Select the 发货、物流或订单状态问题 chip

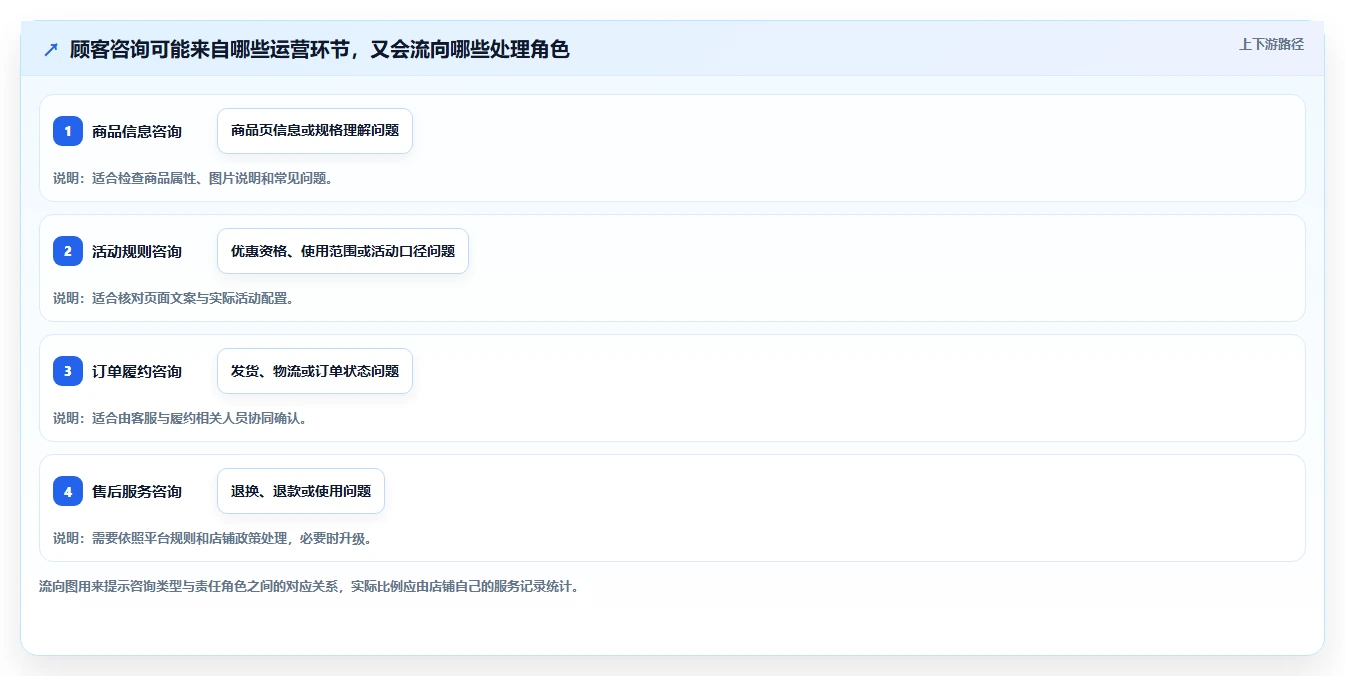coord(315,371)
